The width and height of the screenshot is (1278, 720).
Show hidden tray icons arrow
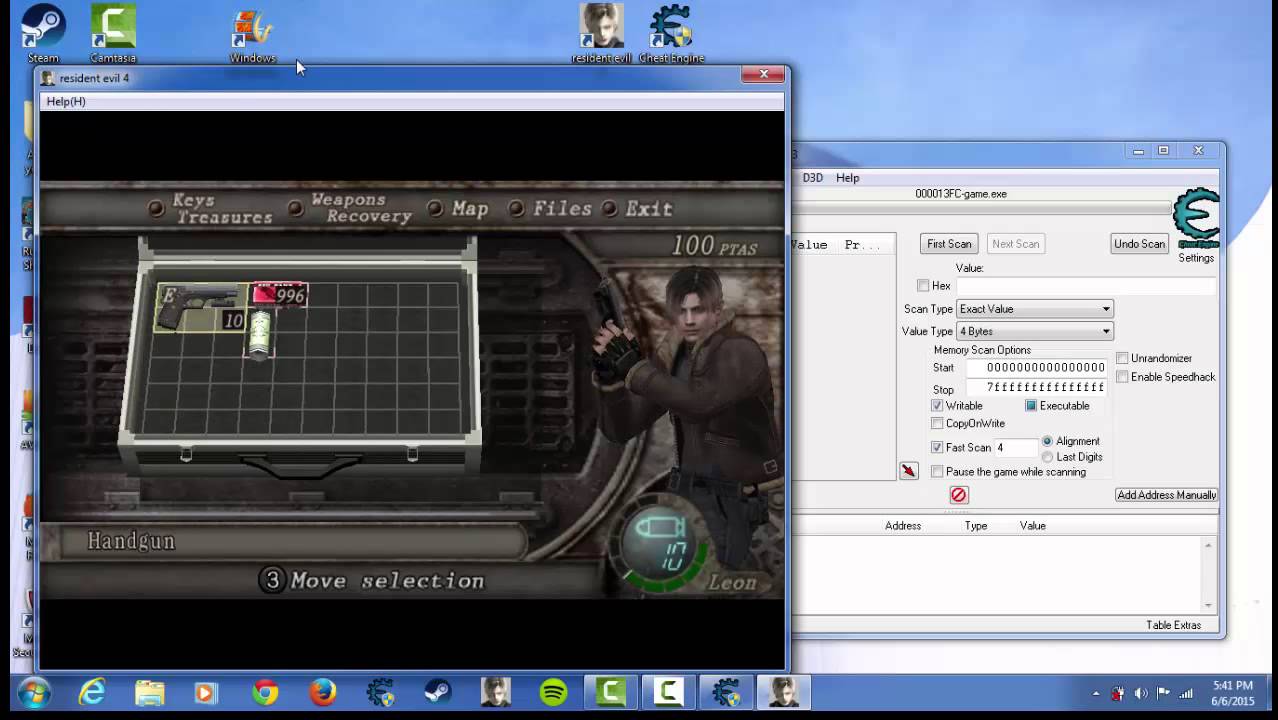tap(1096, 693)
